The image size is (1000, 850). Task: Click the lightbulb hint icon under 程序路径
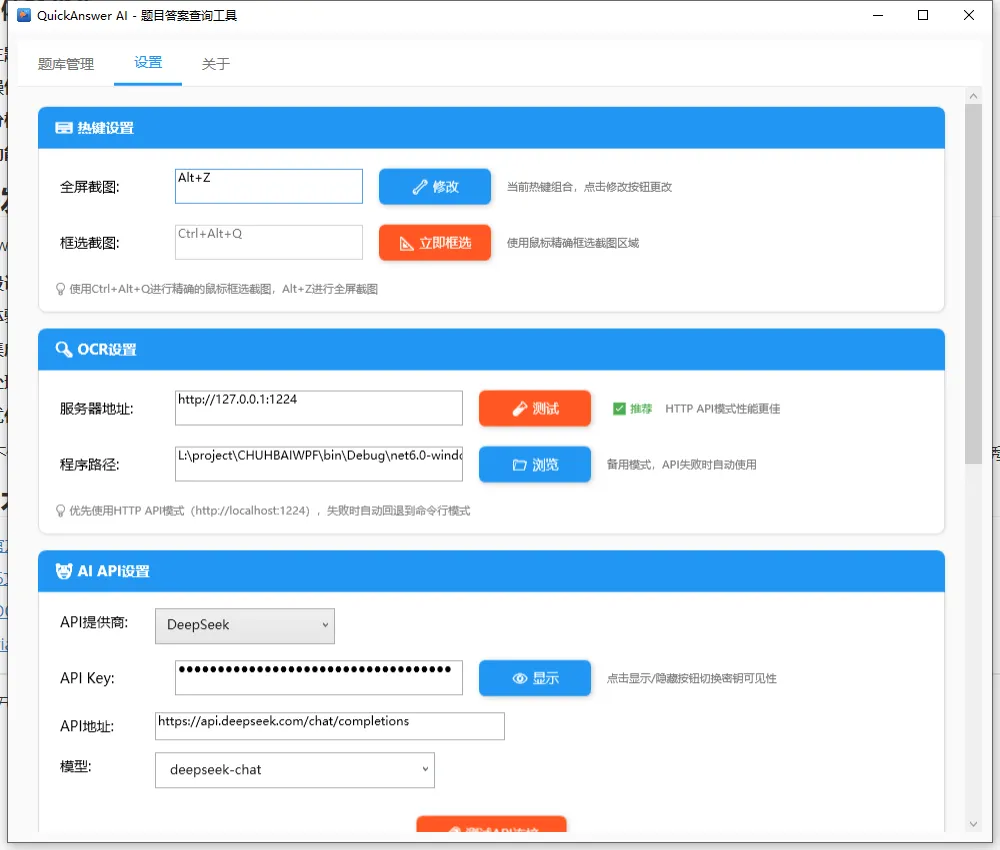point(60,511)
